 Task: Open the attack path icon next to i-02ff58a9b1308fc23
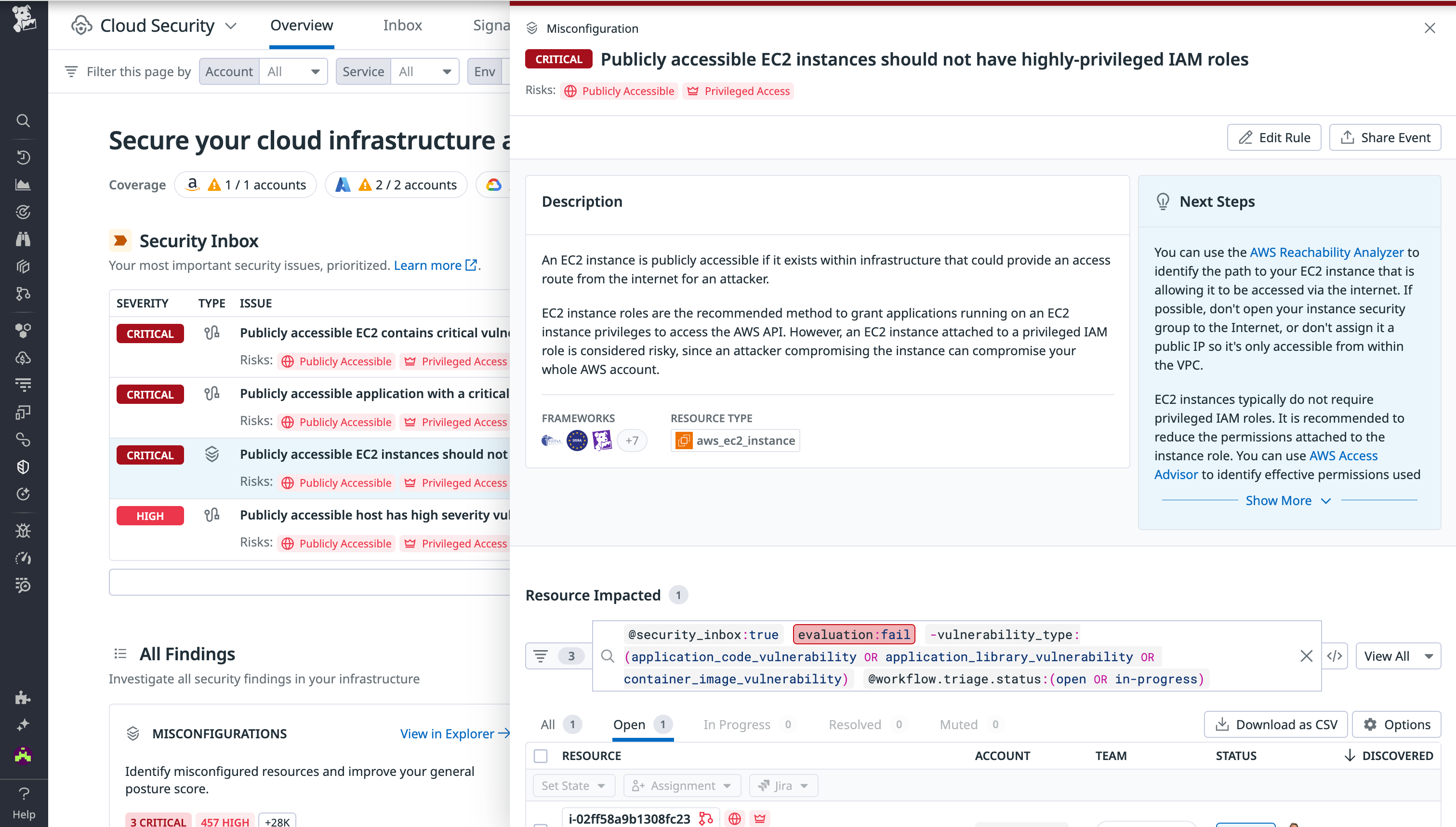click(705, 818)
